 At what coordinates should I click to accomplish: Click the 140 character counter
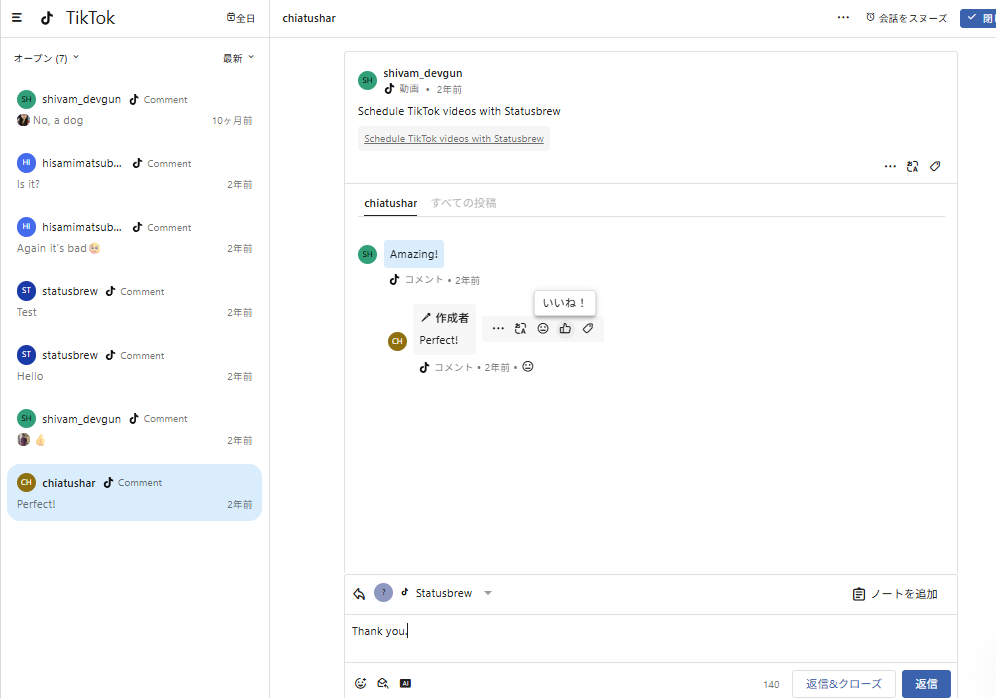coord(771,684)
